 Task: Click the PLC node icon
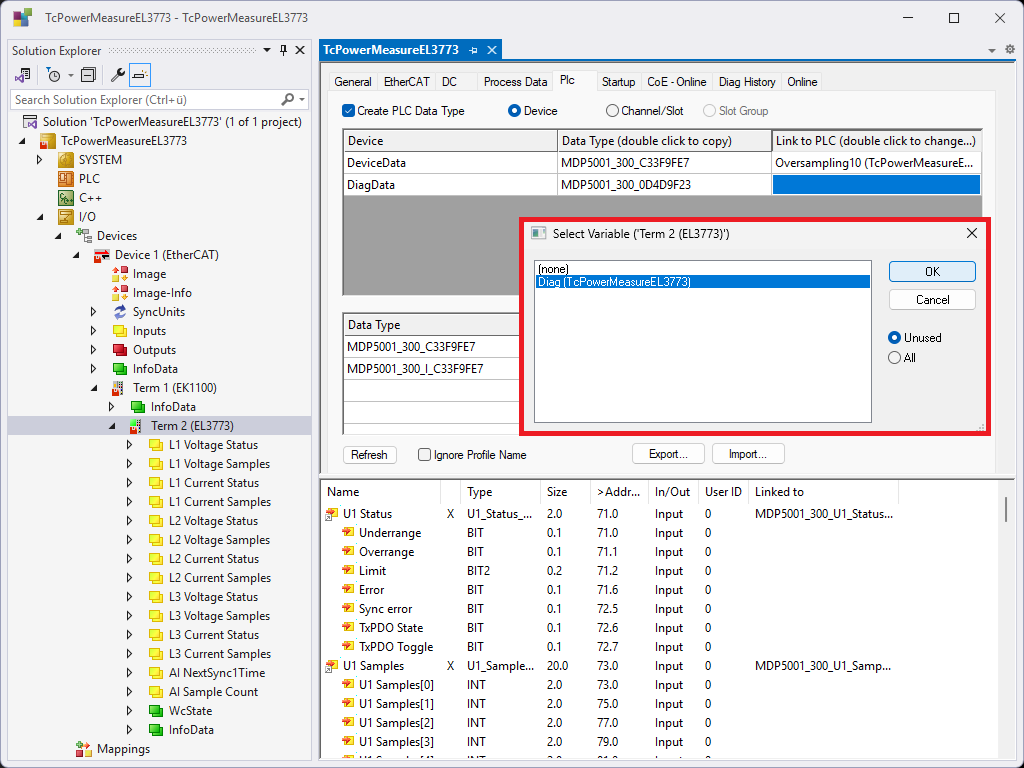coord(66,179)
